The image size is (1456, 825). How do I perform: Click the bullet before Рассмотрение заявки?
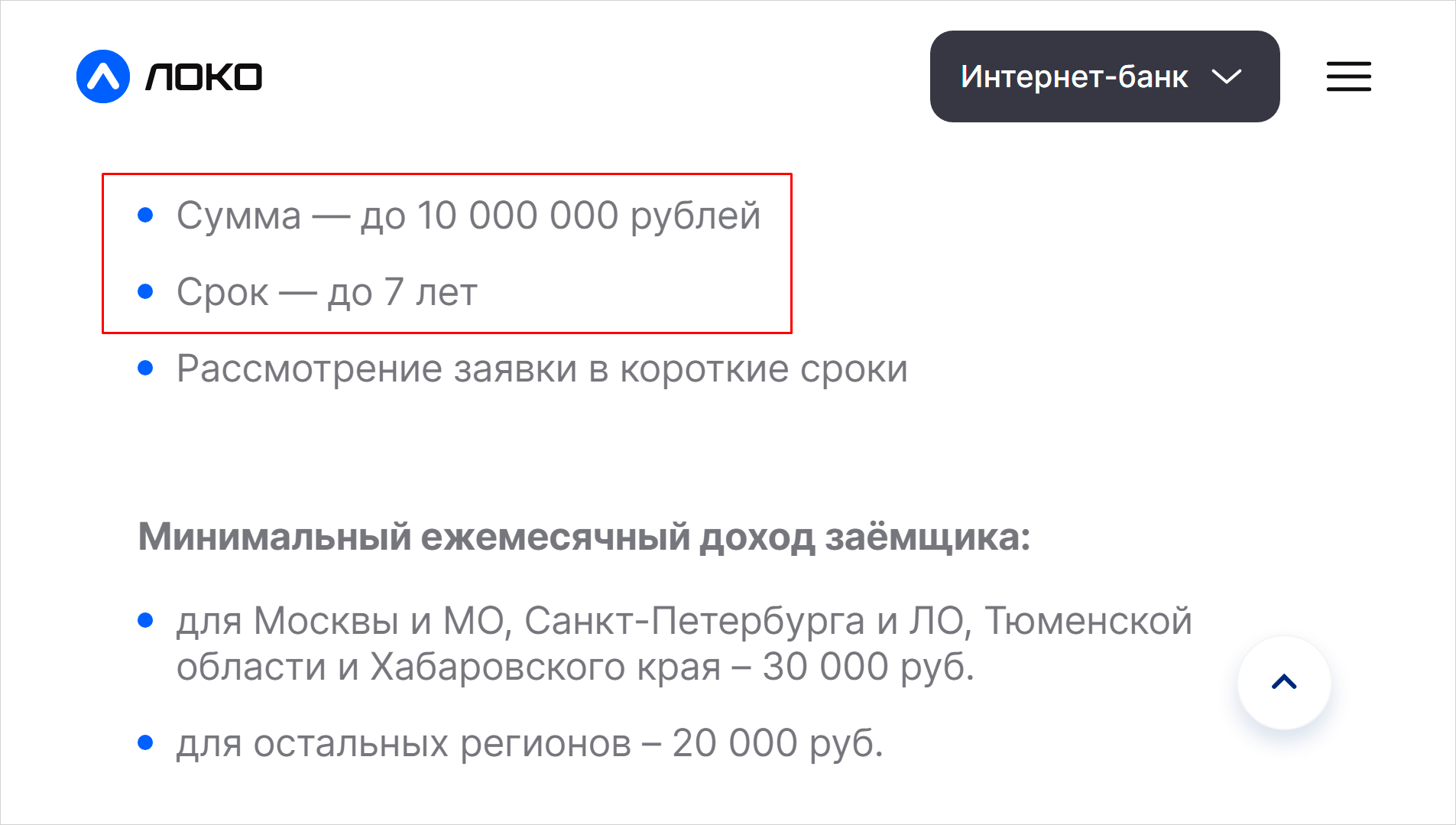pos(145,369)
